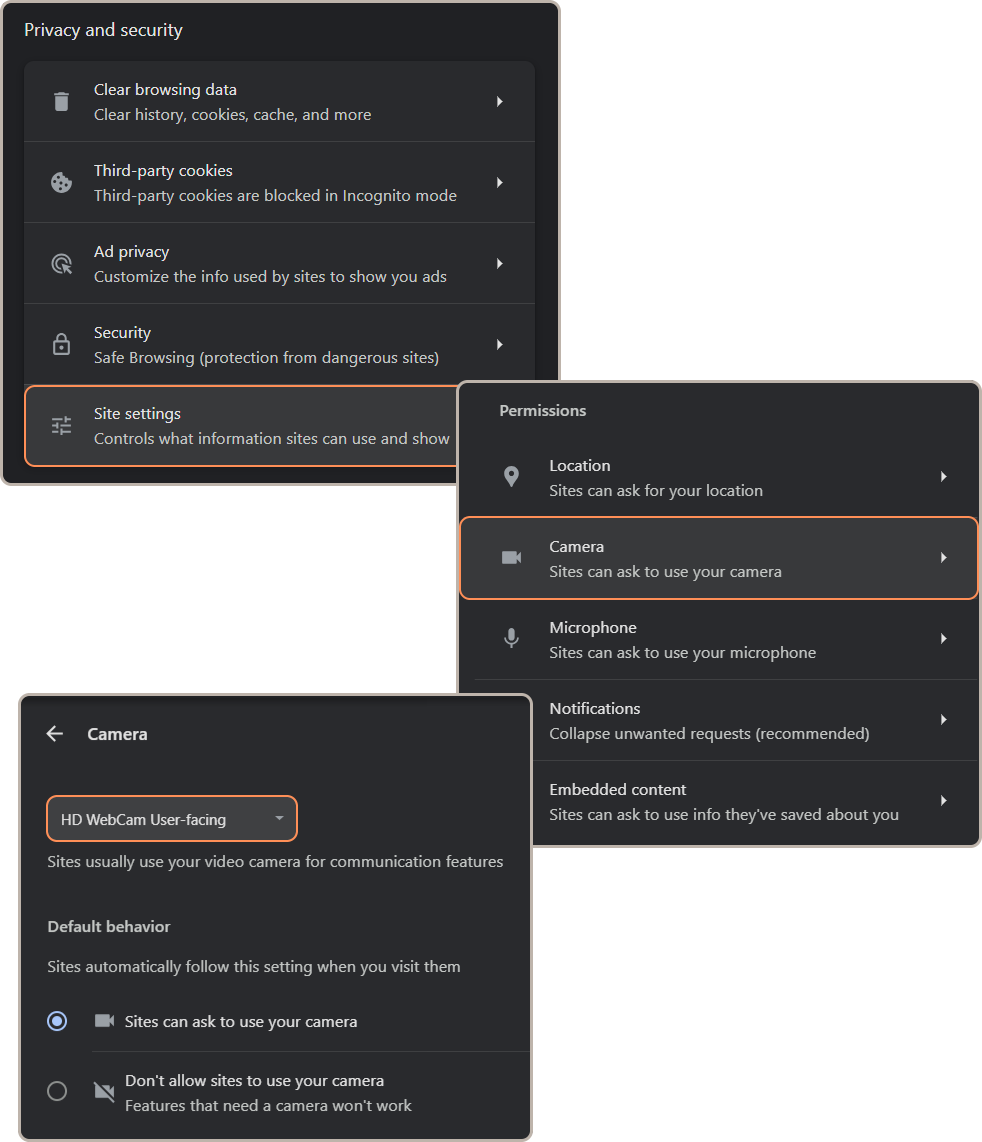The image size is (982, 1142).
Task: Go back using the Camera page arrow
Action: point(55,734)
